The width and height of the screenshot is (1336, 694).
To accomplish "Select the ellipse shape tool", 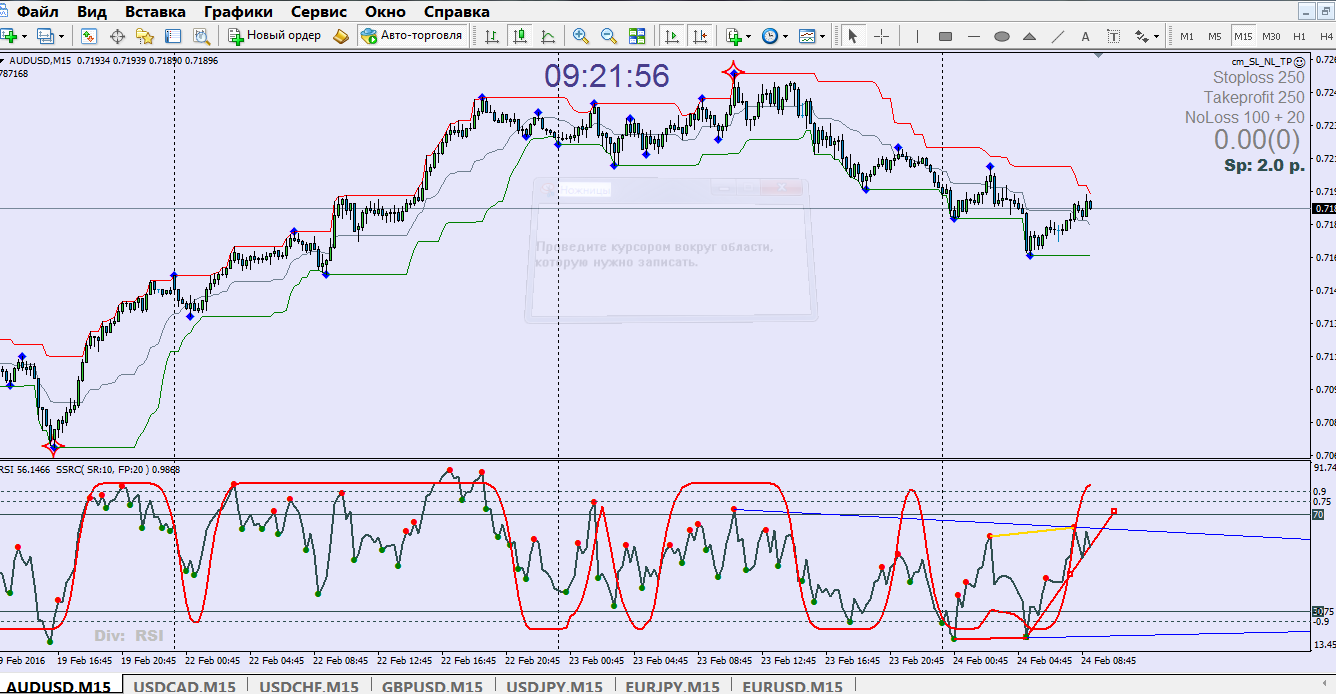I will coord(1002,36).
